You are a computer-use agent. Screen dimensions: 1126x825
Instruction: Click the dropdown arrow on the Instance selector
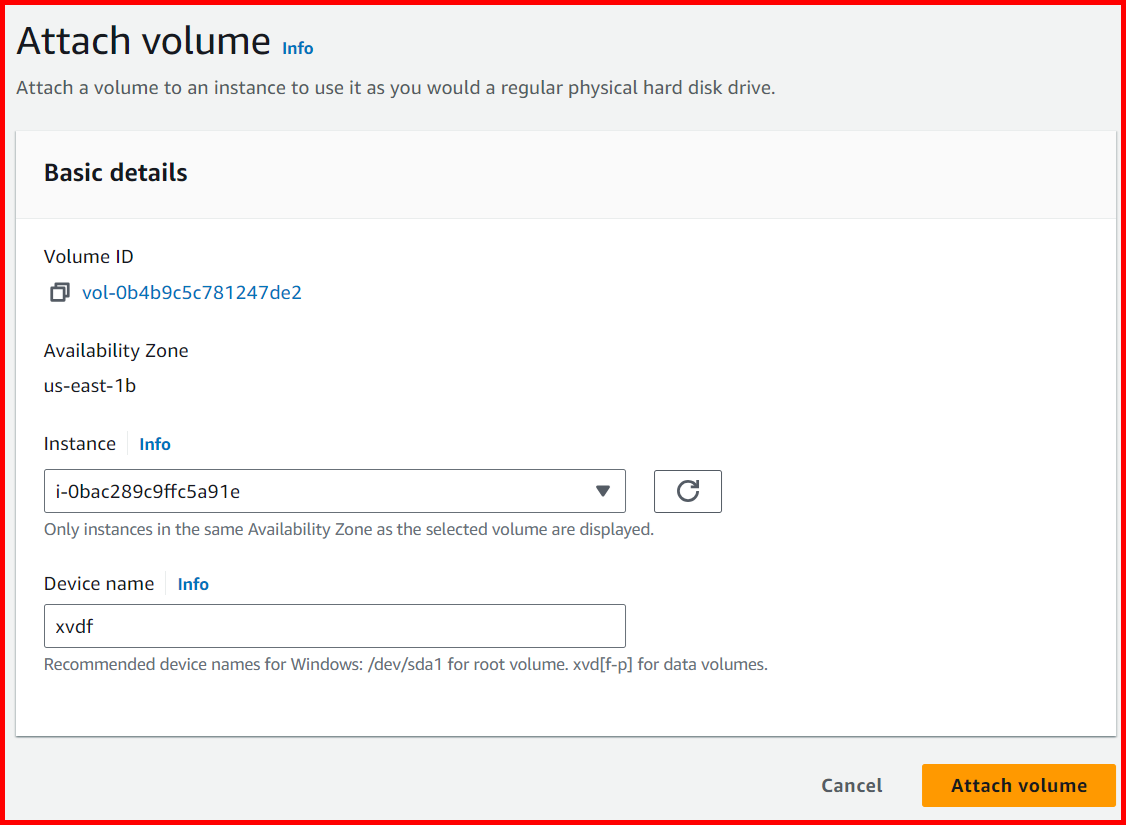pos(603,491)
